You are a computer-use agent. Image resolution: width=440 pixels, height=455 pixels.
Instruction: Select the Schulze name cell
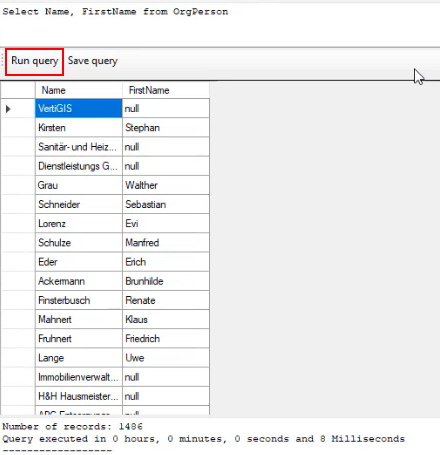coord(79,243)
